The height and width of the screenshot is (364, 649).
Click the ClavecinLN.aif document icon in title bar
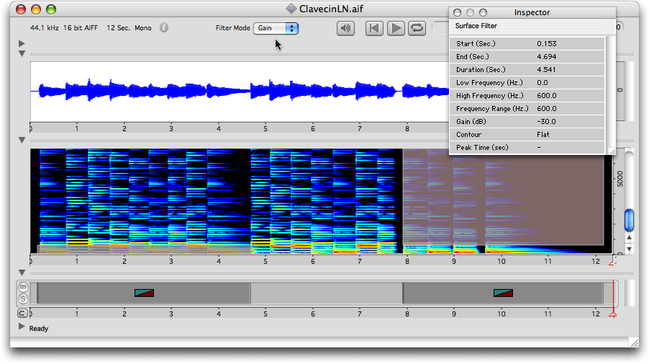291,9
